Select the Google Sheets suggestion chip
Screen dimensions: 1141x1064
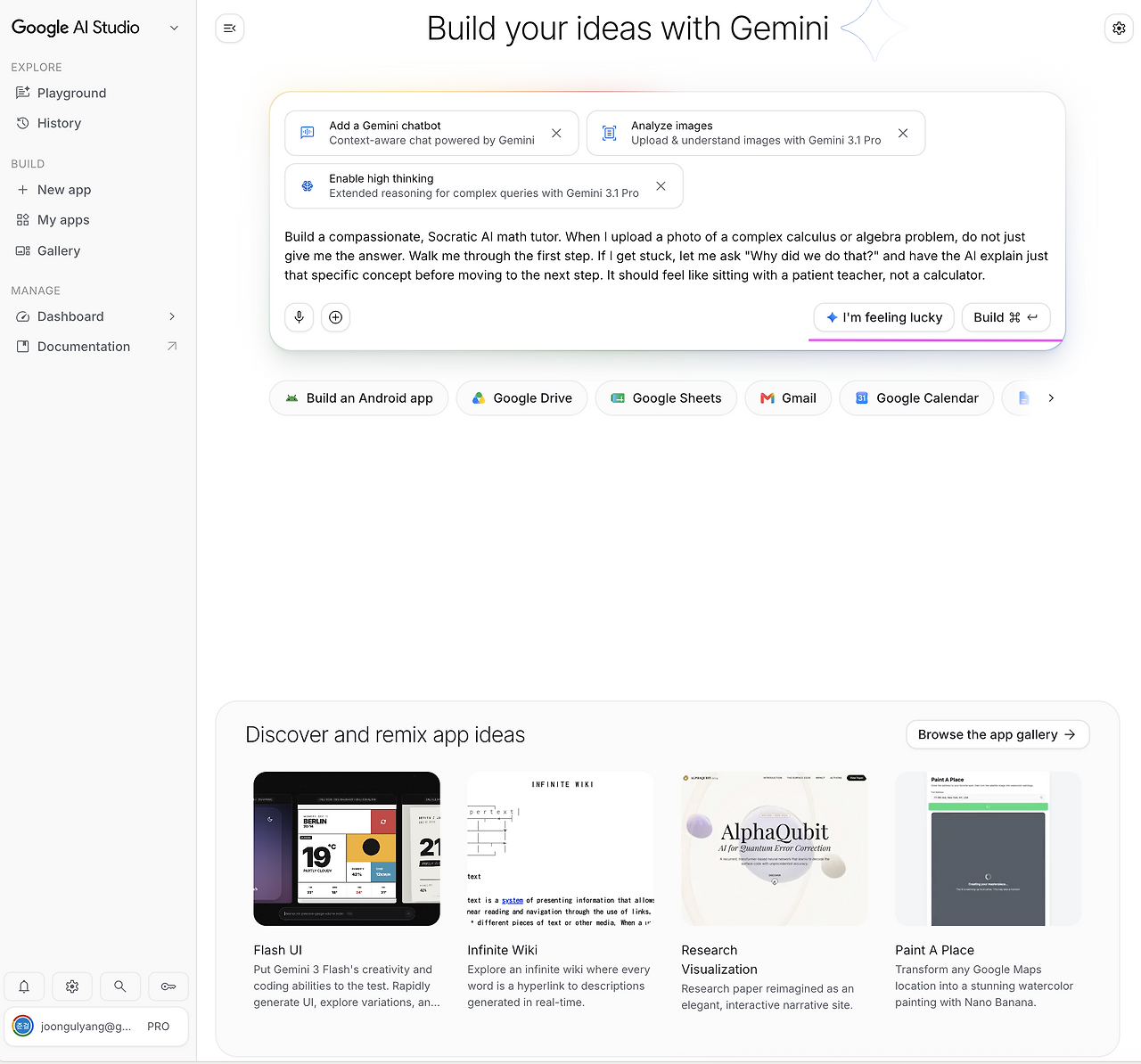(666, 398)
